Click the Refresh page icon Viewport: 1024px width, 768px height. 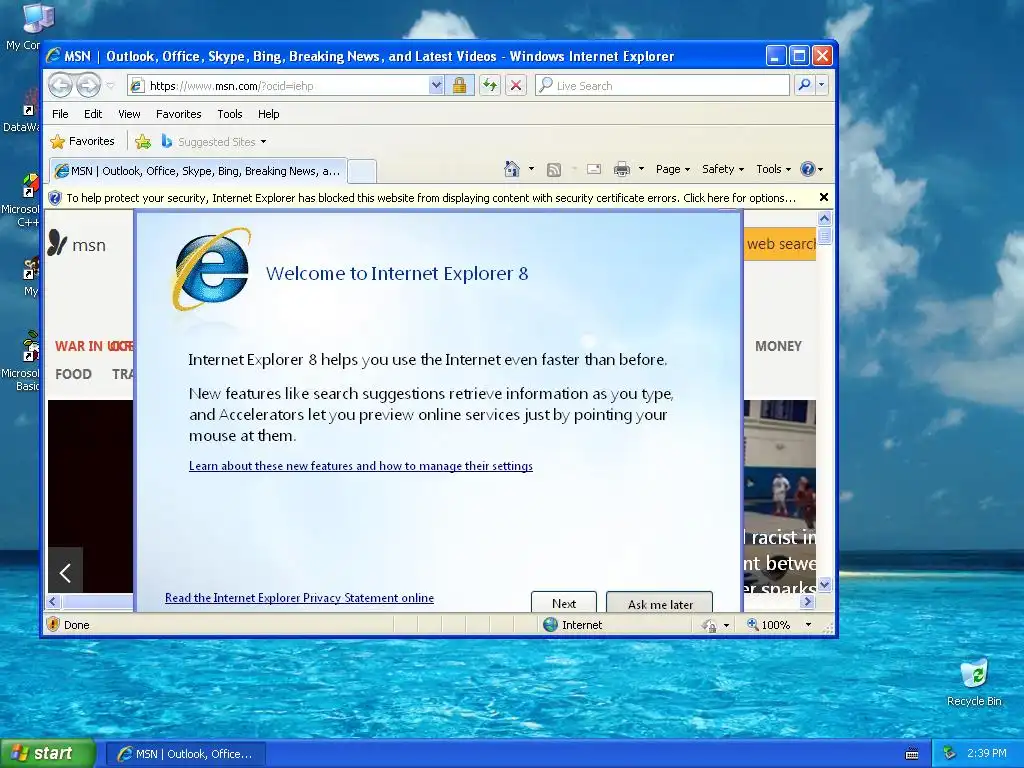490,86
